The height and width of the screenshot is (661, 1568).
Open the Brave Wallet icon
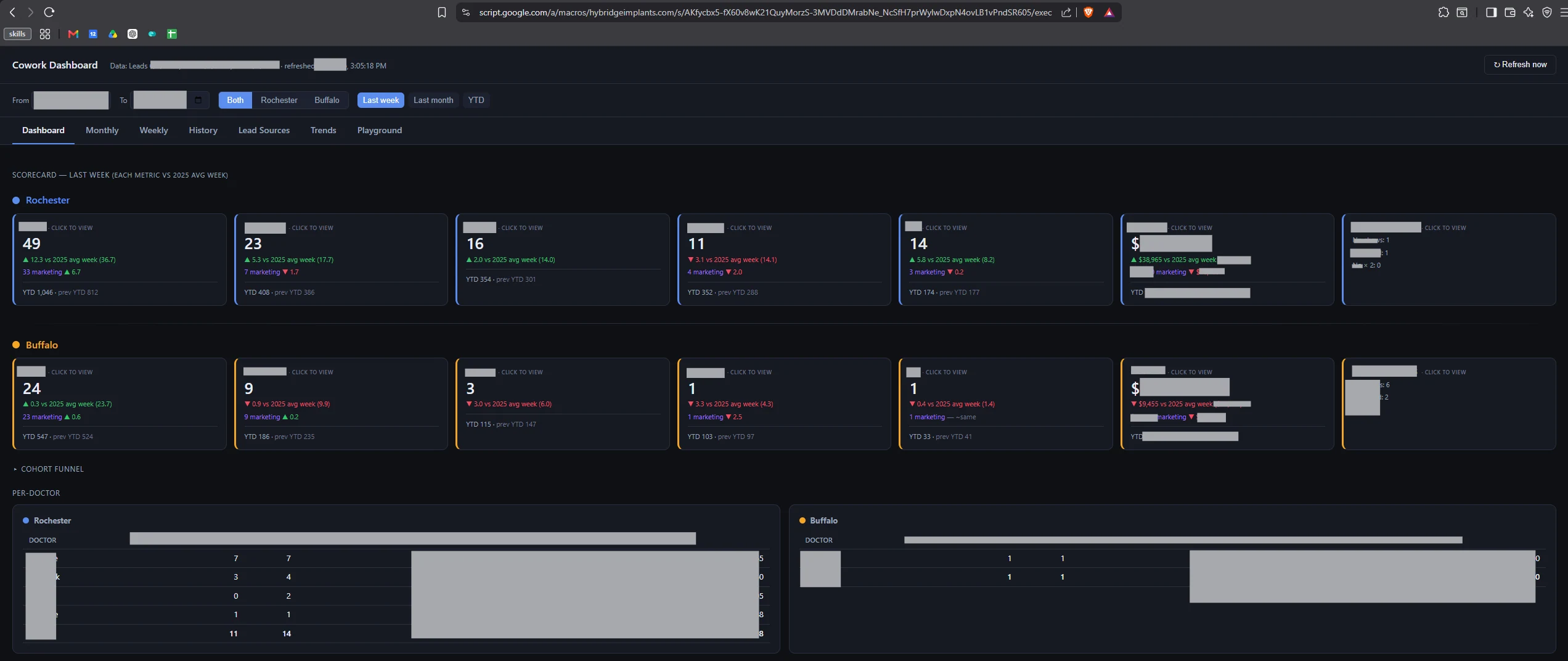(1510, 12)
